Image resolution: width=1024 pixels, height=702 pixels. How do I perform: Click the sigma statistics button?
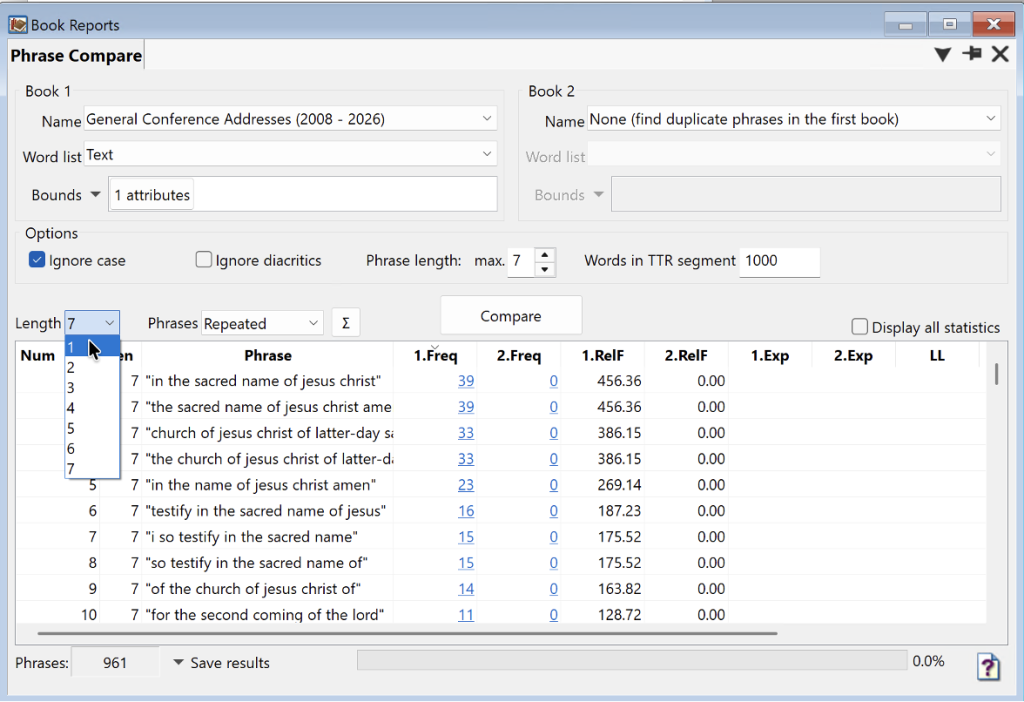coord(345,323)
